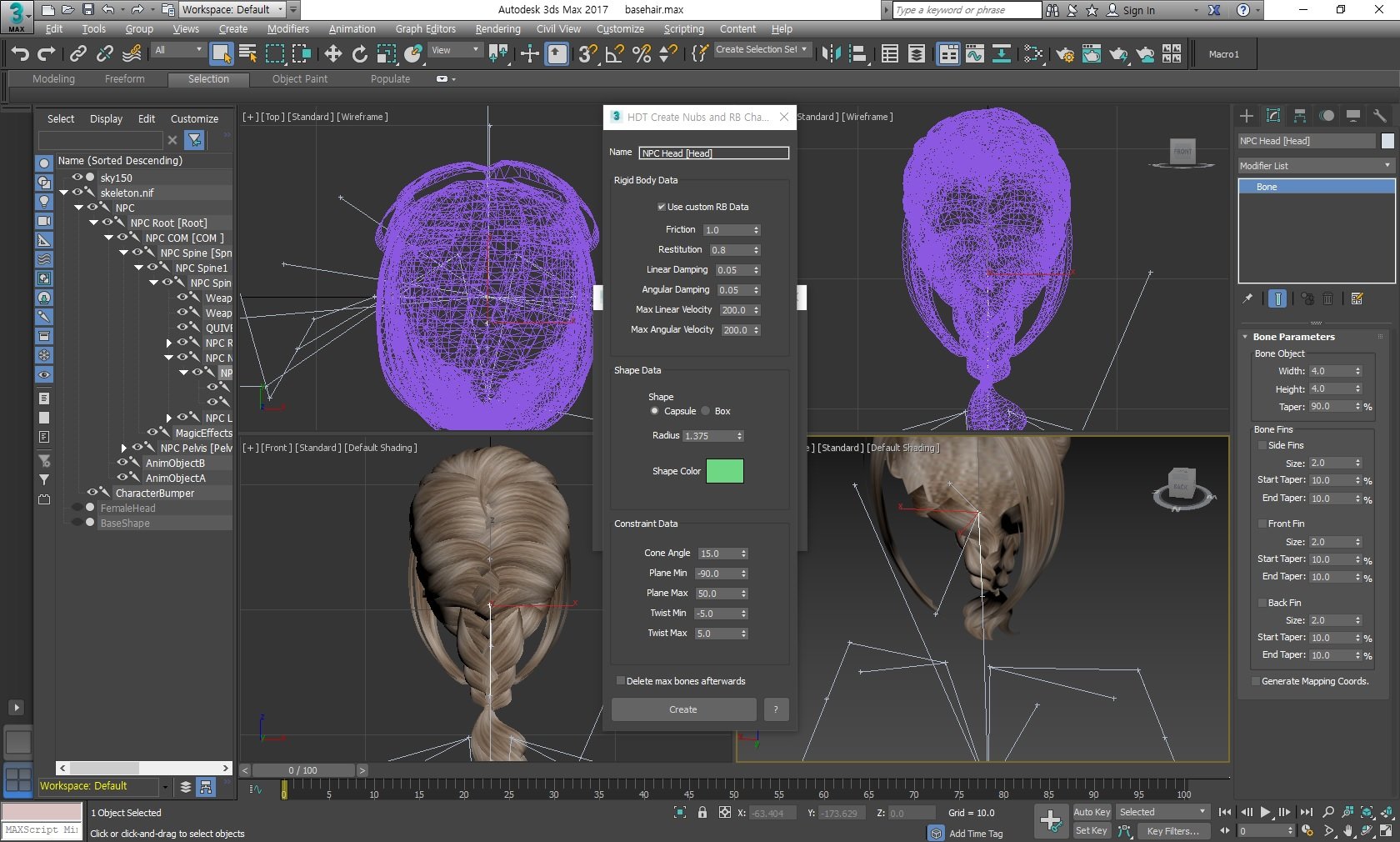Click the Undo arrow in toolbar
The width and height of the screenshot is (1400, 842).
20,54
